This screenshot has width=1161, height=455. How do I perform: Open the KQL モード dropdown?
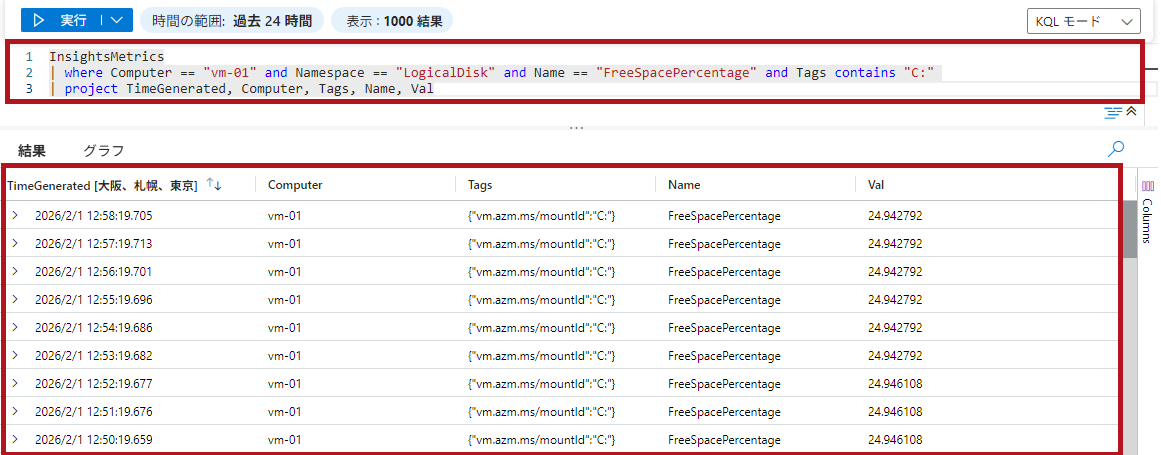click(1084, 21)
